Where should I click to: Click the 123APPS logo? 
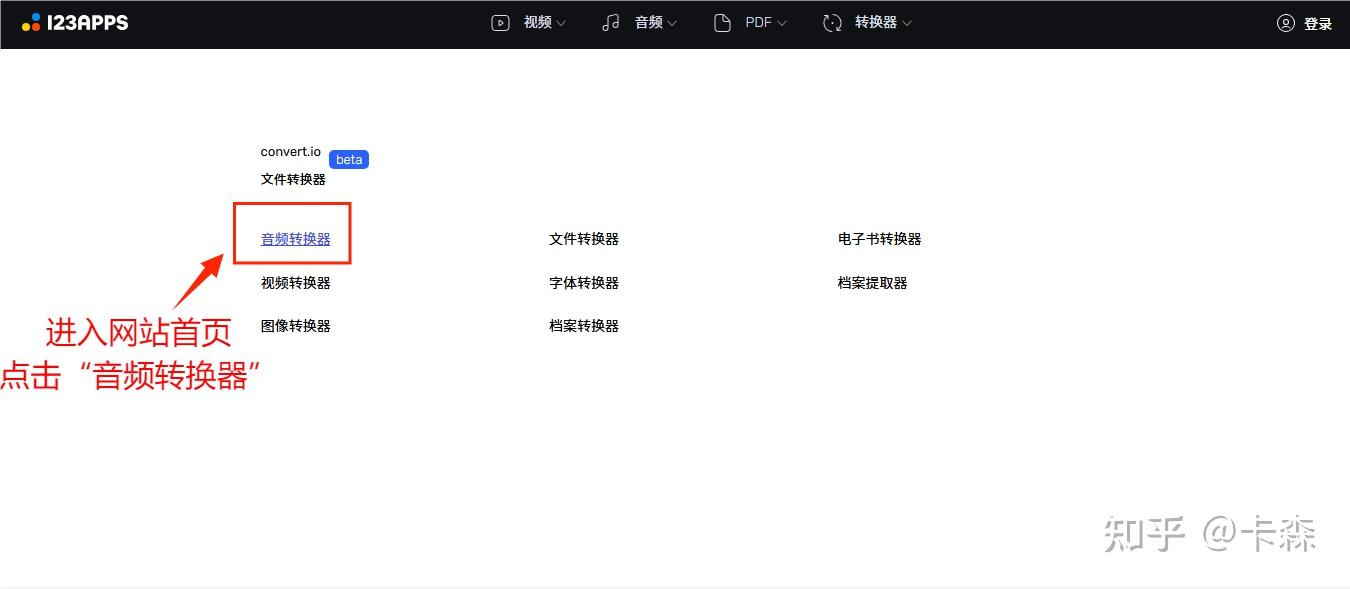(x=75, y=22)
